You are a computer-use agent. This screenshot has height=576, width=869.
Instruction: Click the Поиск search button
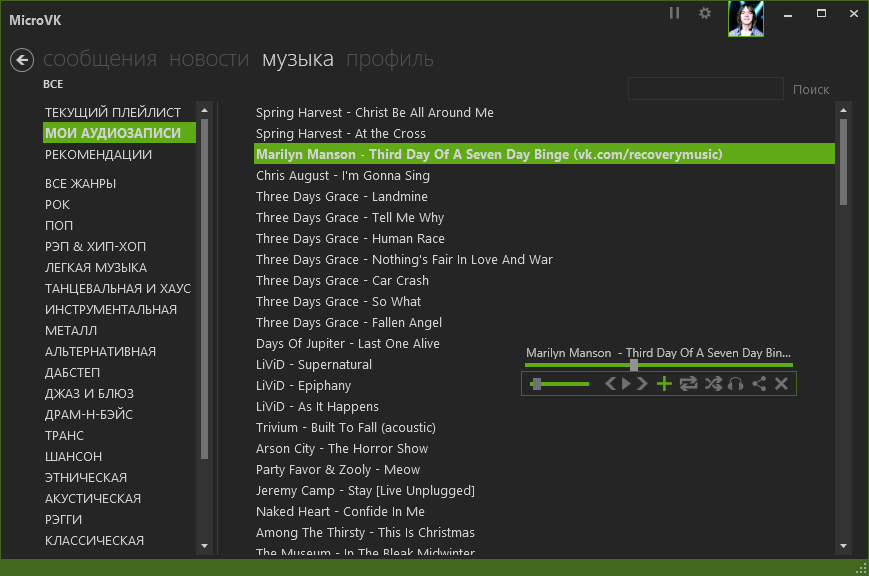click(x=811, y=89)
